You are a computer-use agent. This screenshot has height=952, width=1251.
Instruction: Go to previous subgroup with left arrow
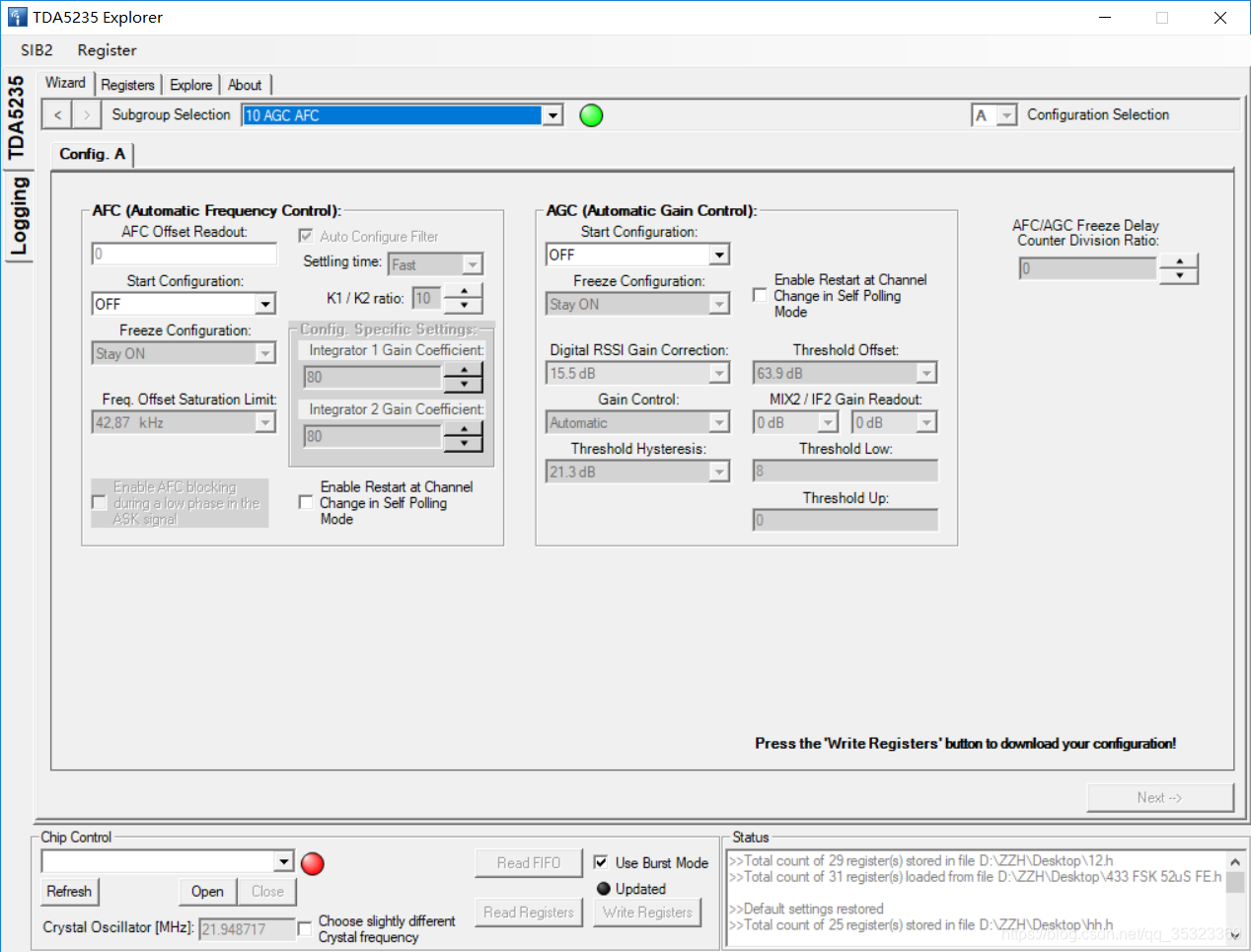point(58,115)
